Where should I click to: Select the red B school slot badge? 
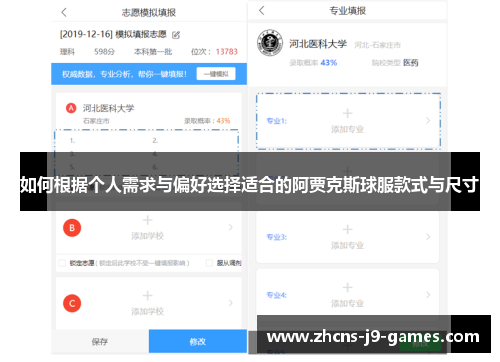pos(72,228)
